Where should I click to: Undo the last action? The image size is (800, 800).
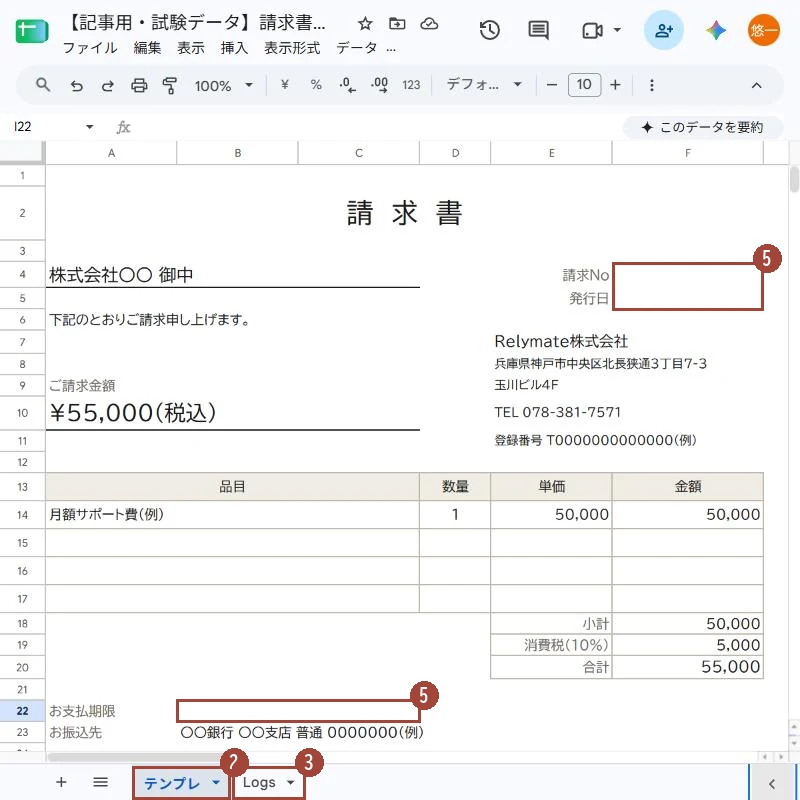77,85
